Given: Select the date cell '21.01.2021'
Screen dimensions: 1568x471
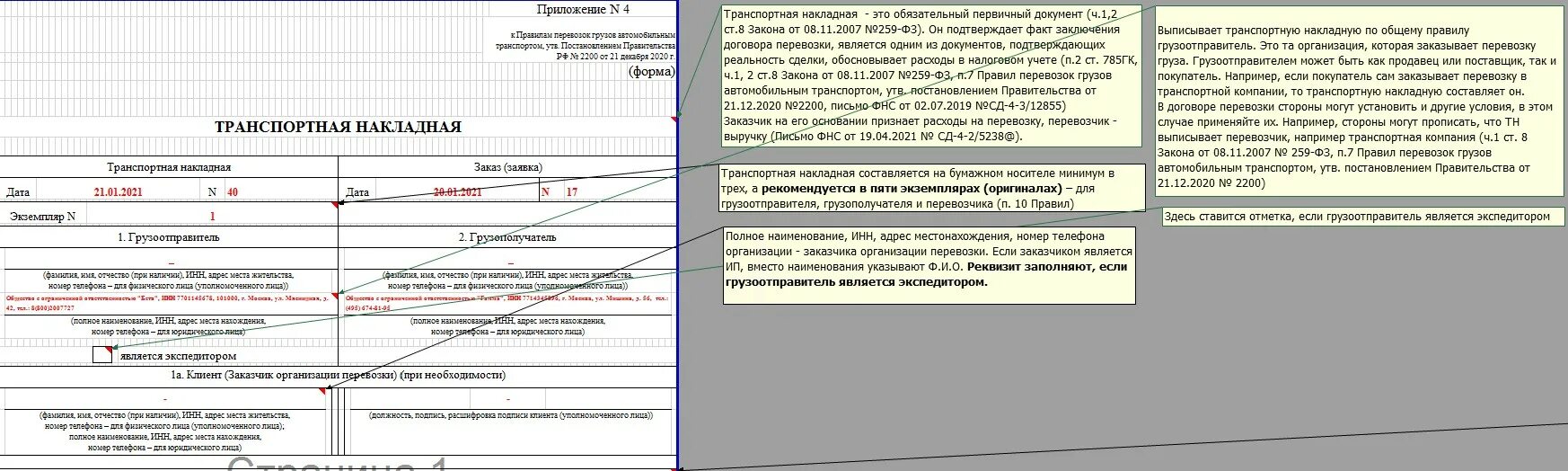Looking at the screenshot, I should [x=119, y=191].
